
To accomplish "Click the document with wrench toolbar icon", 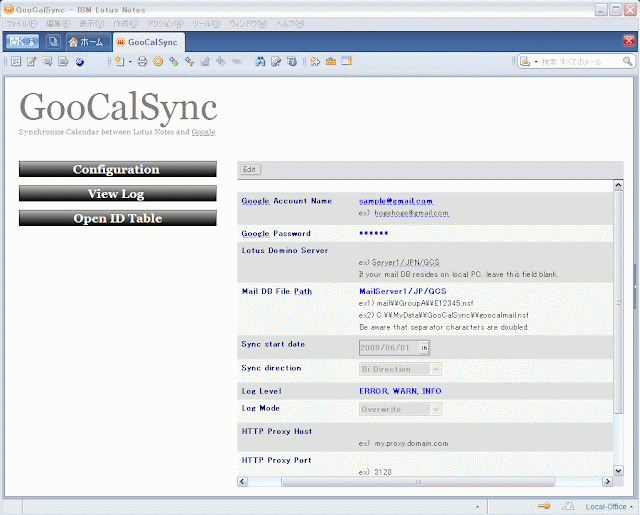I will pos(276,62).
